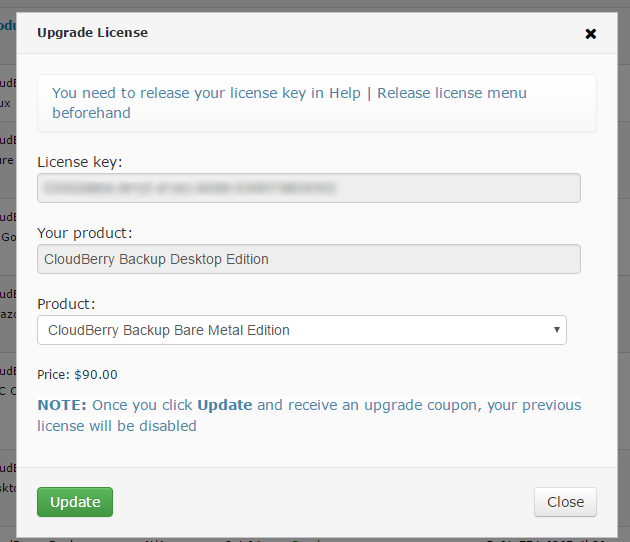630x542 pixels.
Task: Click the 'Your product:' label
Action: 84,233
